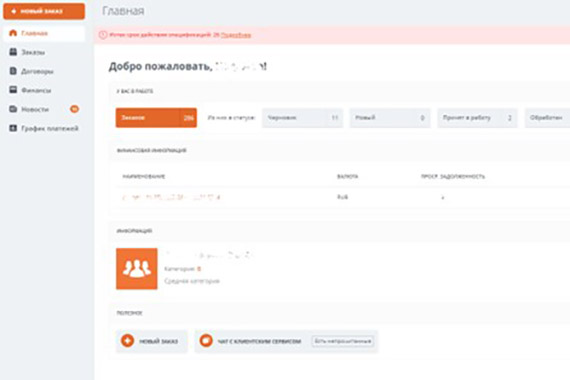This screenshot has height=380, width=570.
Task: Filter by the 'Принят в работу' status
Action: pos(477,118)
